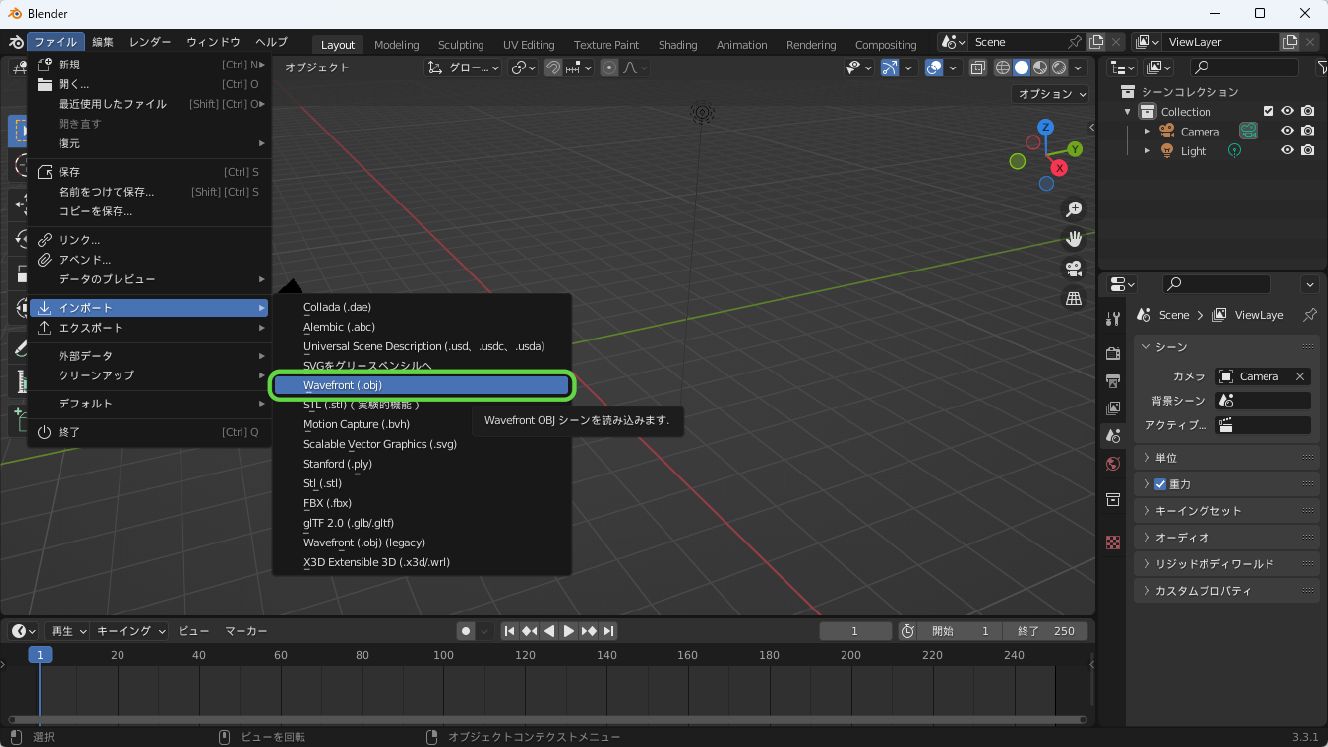The height and width of the screenshot is (747, 1328).
Task: Expand the Camera item in outliner
Action: point(1147,131)
